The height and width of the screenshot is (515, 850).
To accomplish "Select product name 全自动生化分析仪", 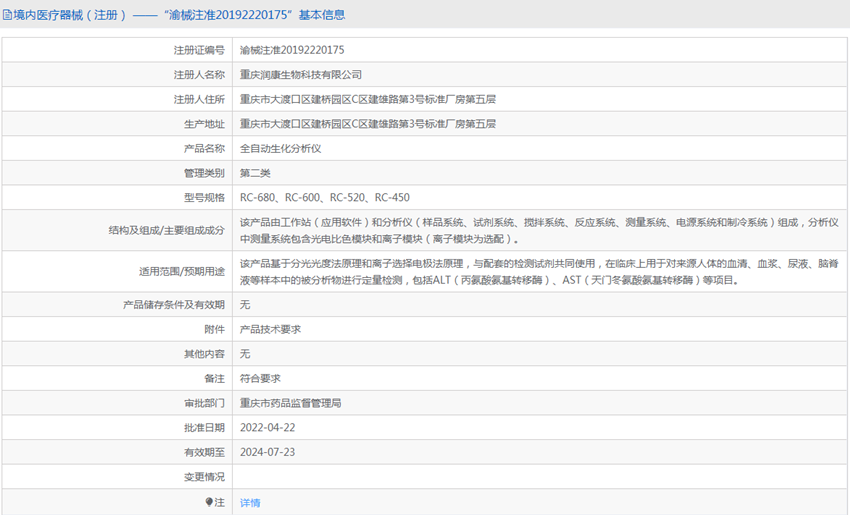I will tap(280, 148).
